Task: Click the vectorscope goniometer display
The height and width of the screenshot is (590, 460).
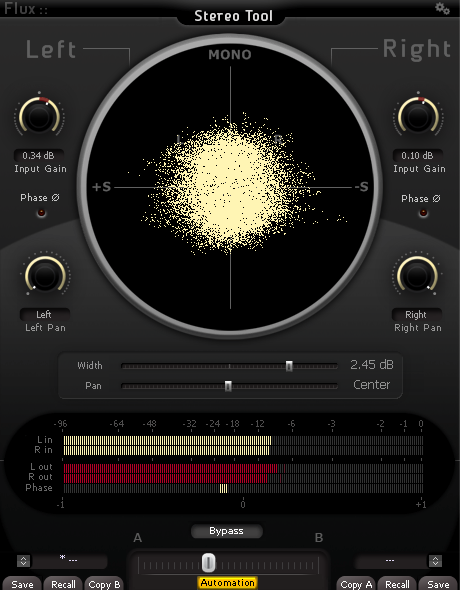Action: 230,187
